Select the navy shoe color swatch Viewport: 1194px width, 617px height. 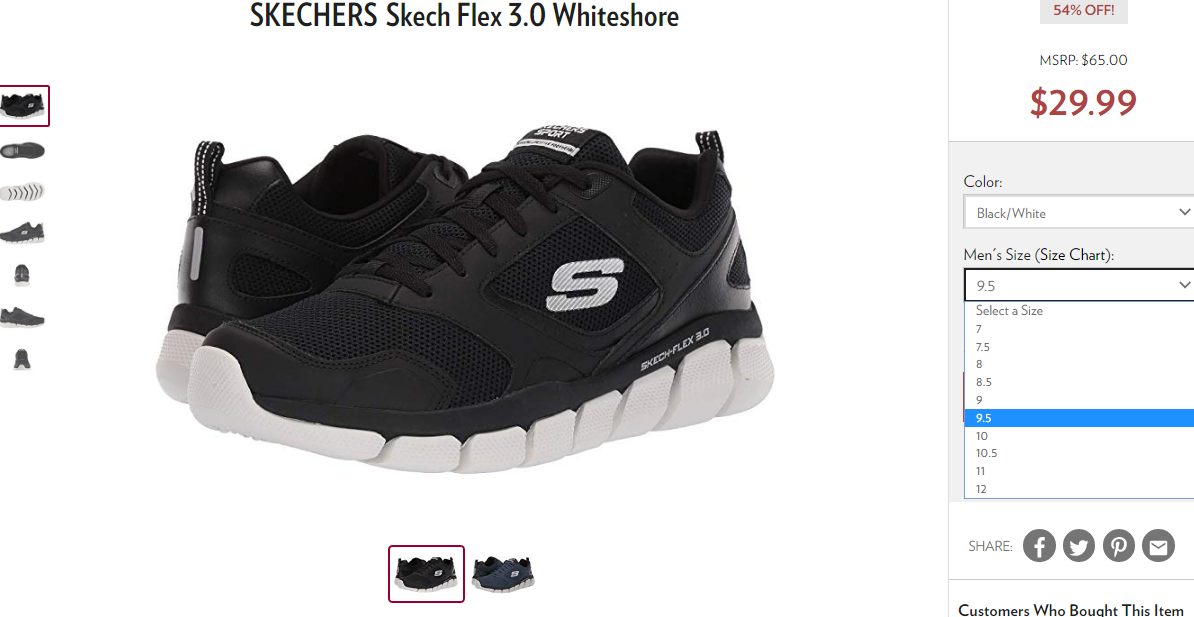pyautogui.click(x=503, y=574)
